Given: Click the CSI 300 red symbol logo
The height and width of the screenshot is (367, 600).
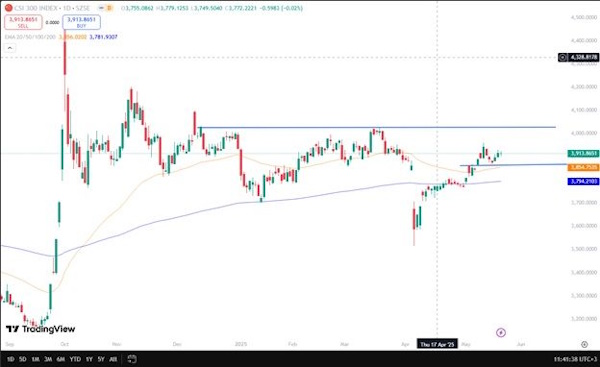Looking at the screenshot, I should pyautogui.click(x=8, y=8).
